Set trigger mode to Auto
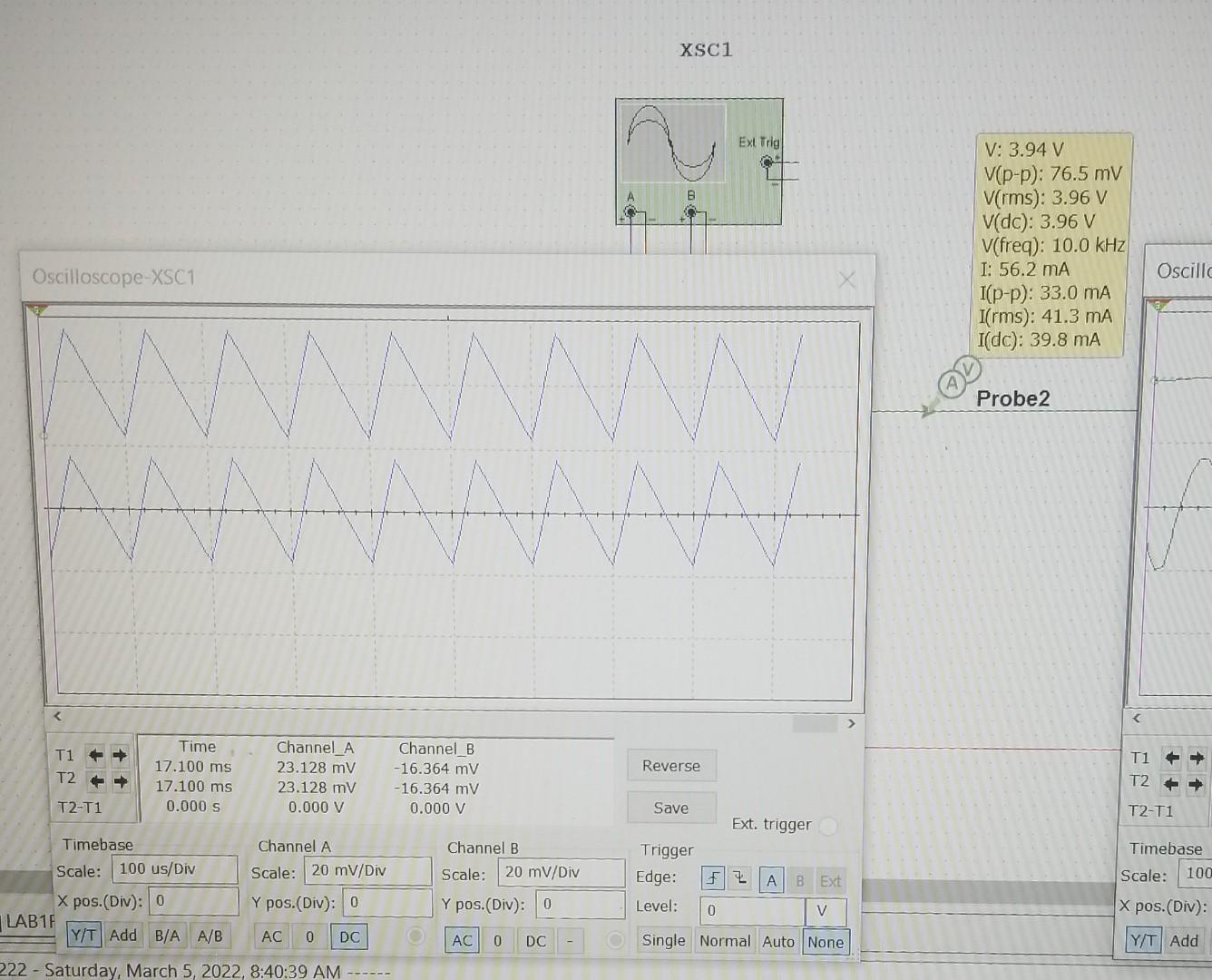 778,942
